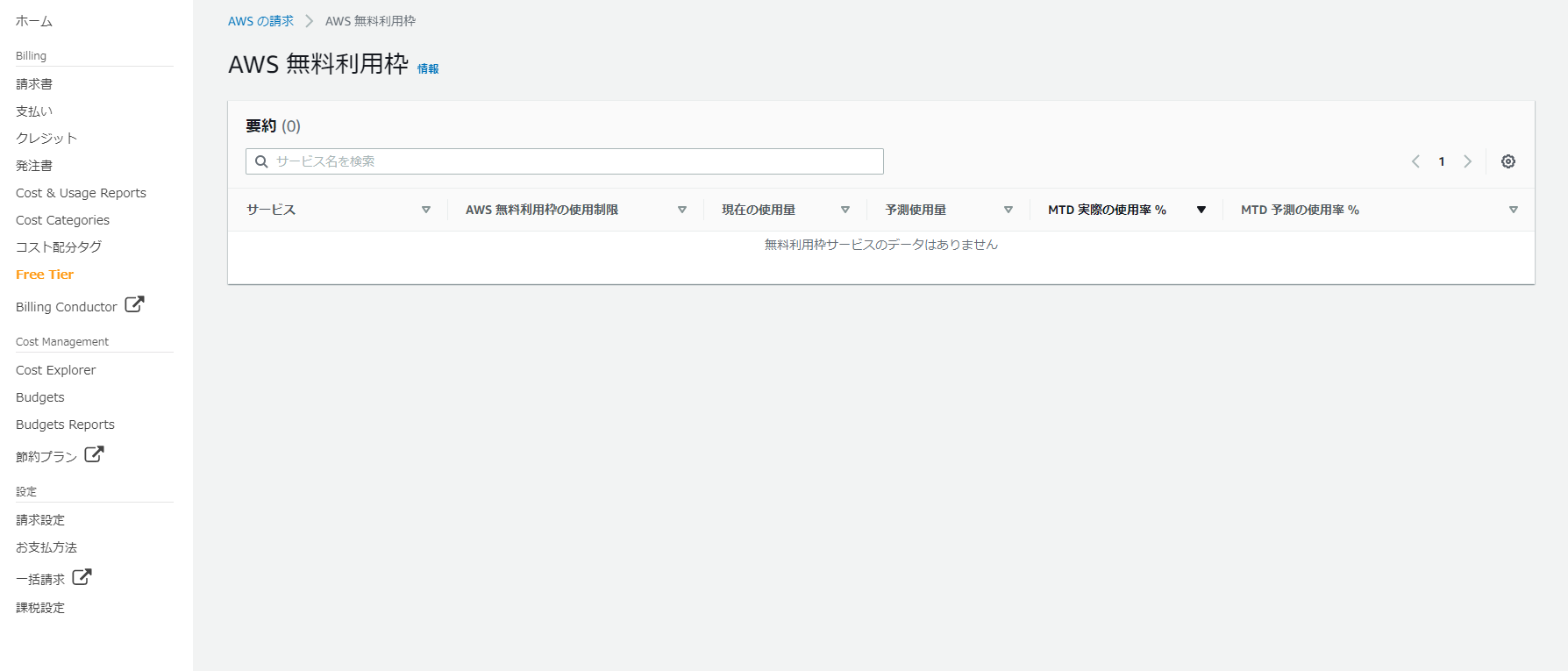Viewport: 1568px width, 671px height.
Task: Click the external link icon beside 一括請求
Action: point(82,577)
